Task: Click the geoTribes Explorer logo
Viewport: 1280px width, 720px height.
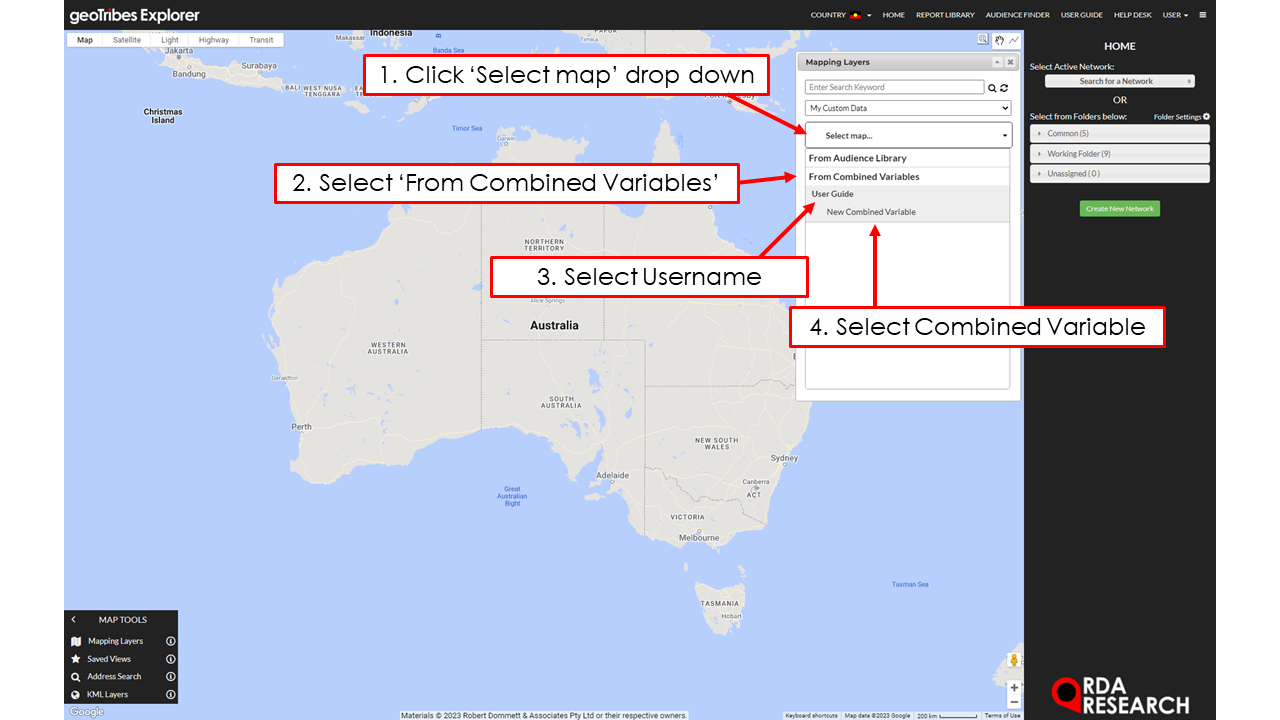Action: (135, 15)
